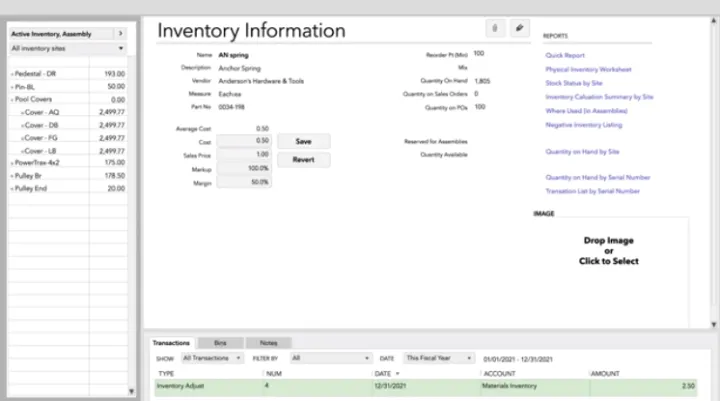The width and height of the screenshot is (720, 401).
Task: Open the Quick Report link
Action: click(564, 56)
